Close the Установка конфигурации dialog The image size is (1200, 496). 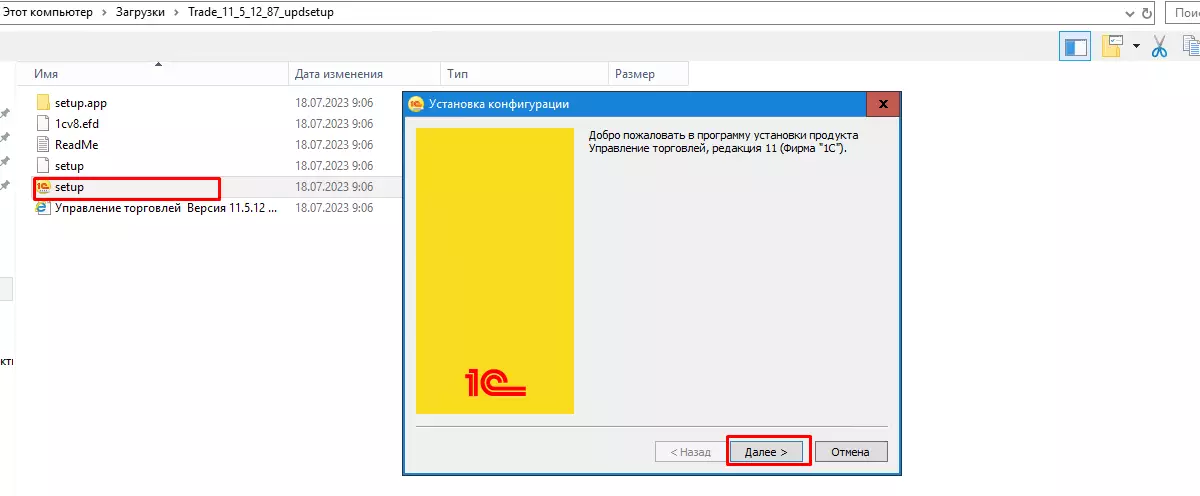click(x=882, y=104)
